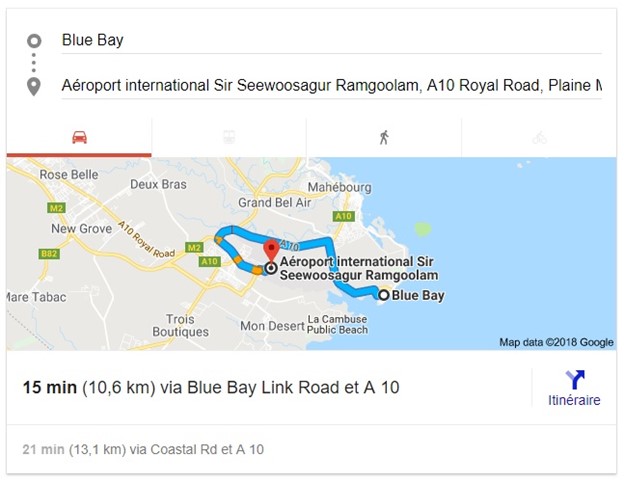Edit the Aéroport international destination field
The height and width of the screenshot is (483, 624).
[332, 86]
